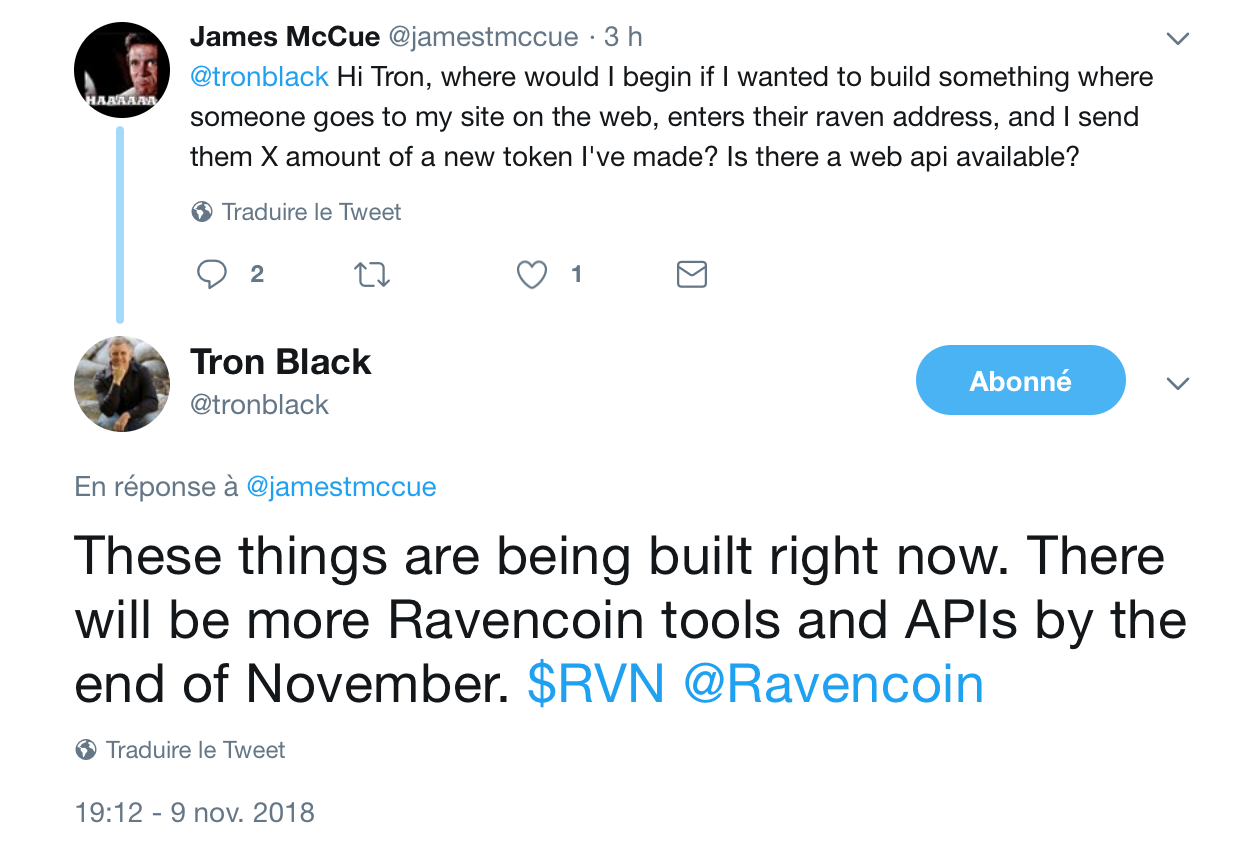The image size is (1244, 856).
Task: Translate Tron Black's reply via Traduire le Tweet
Action: 196,750
